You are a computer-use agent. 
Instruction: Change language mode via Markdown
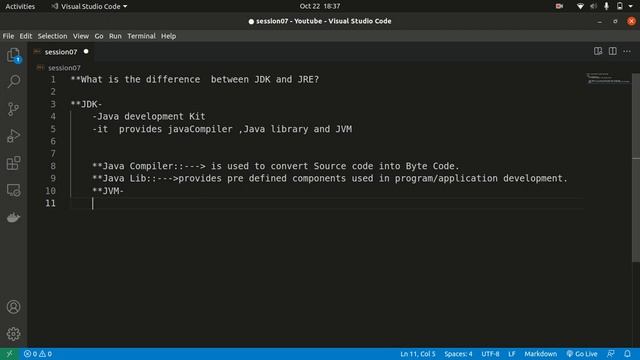[x=540, y=354]
